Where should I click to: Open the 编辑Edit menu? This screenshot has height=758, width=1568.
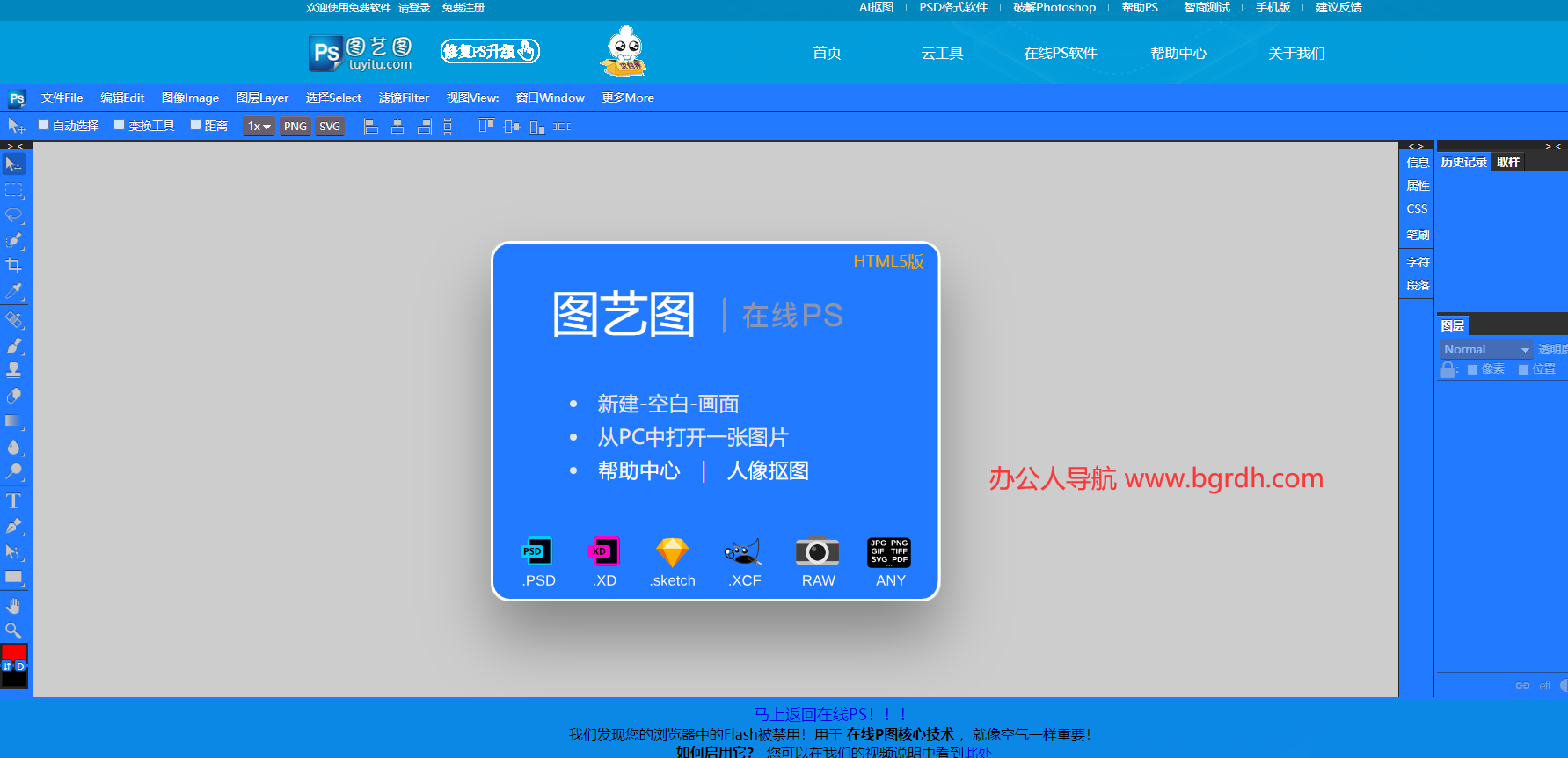(x=122, y=98)
